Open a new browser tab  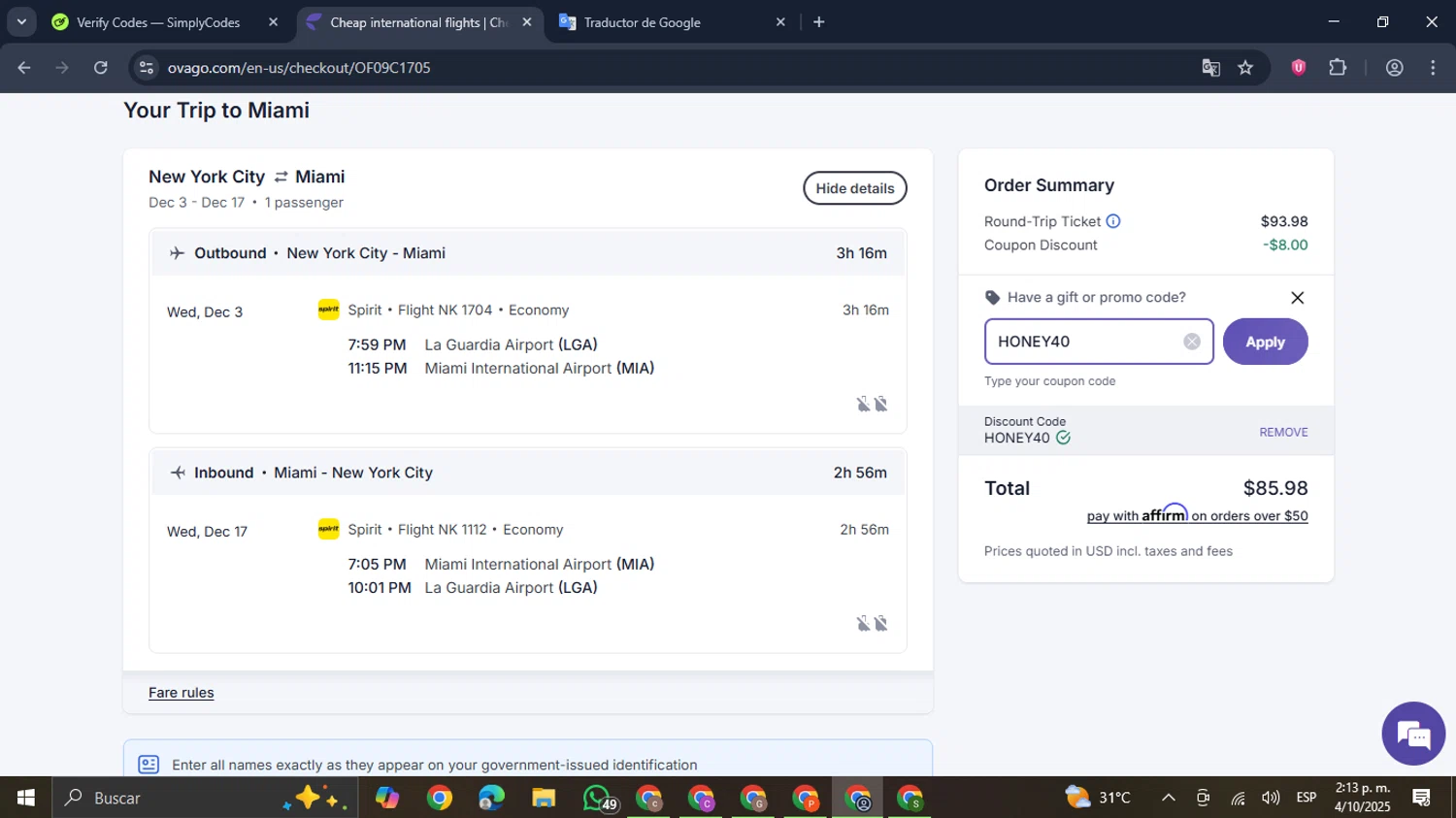tap(819, 22)
